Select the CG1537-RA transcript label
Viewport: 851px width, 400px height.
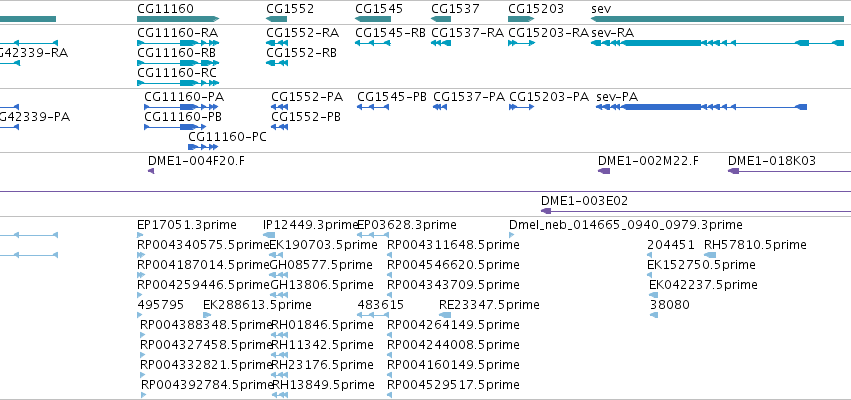coord(467,33)
